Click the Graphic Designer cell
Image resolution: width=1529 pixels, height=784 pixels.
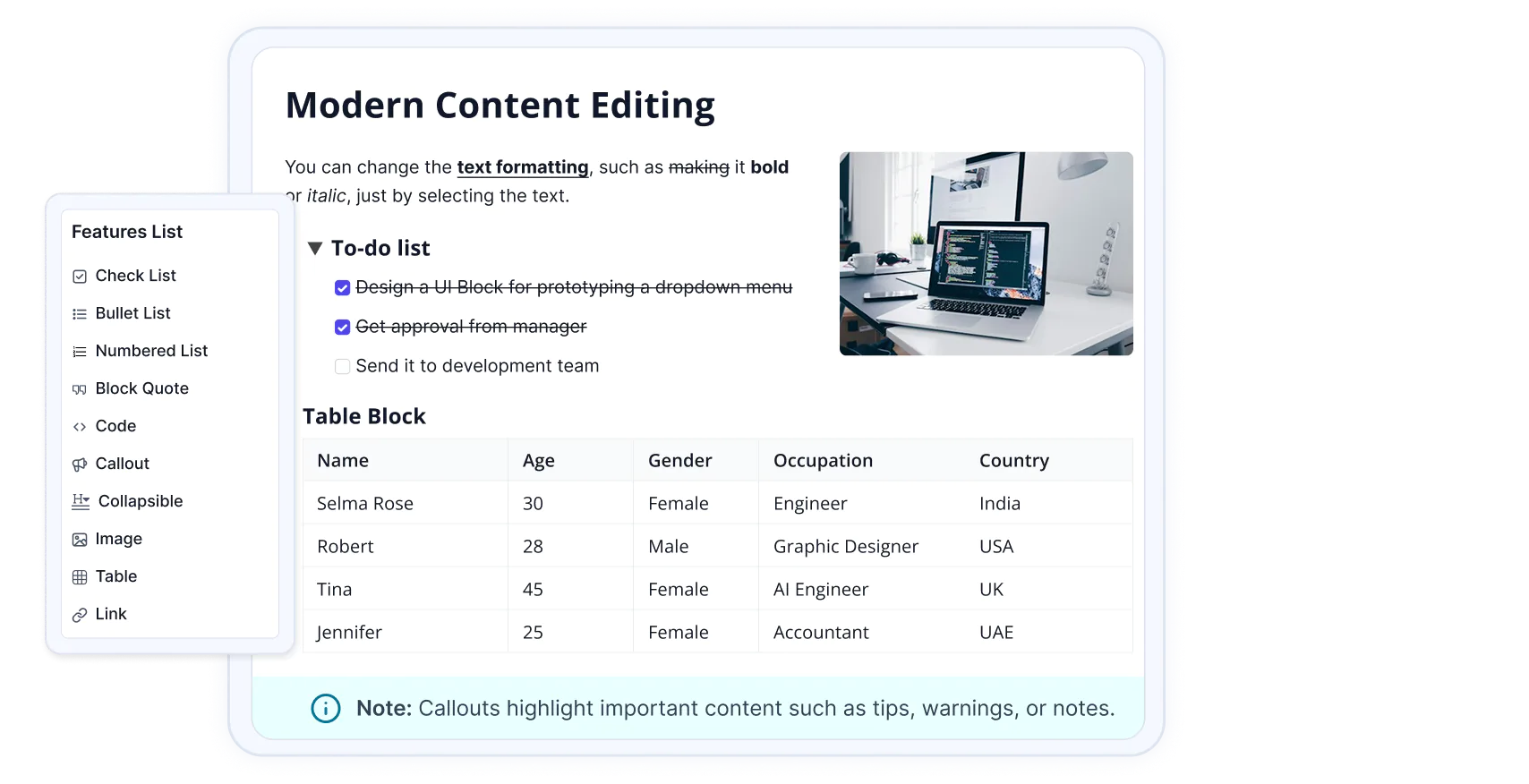click(846, 546)
